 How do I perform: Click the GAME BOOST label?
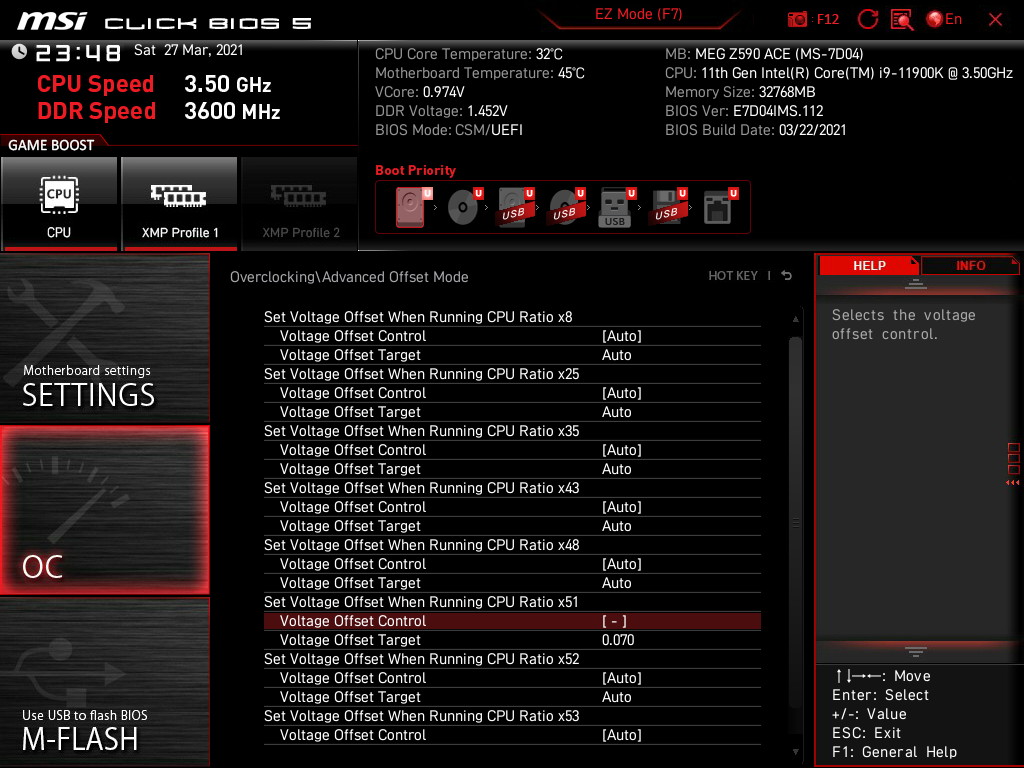[x=51, y=145]
